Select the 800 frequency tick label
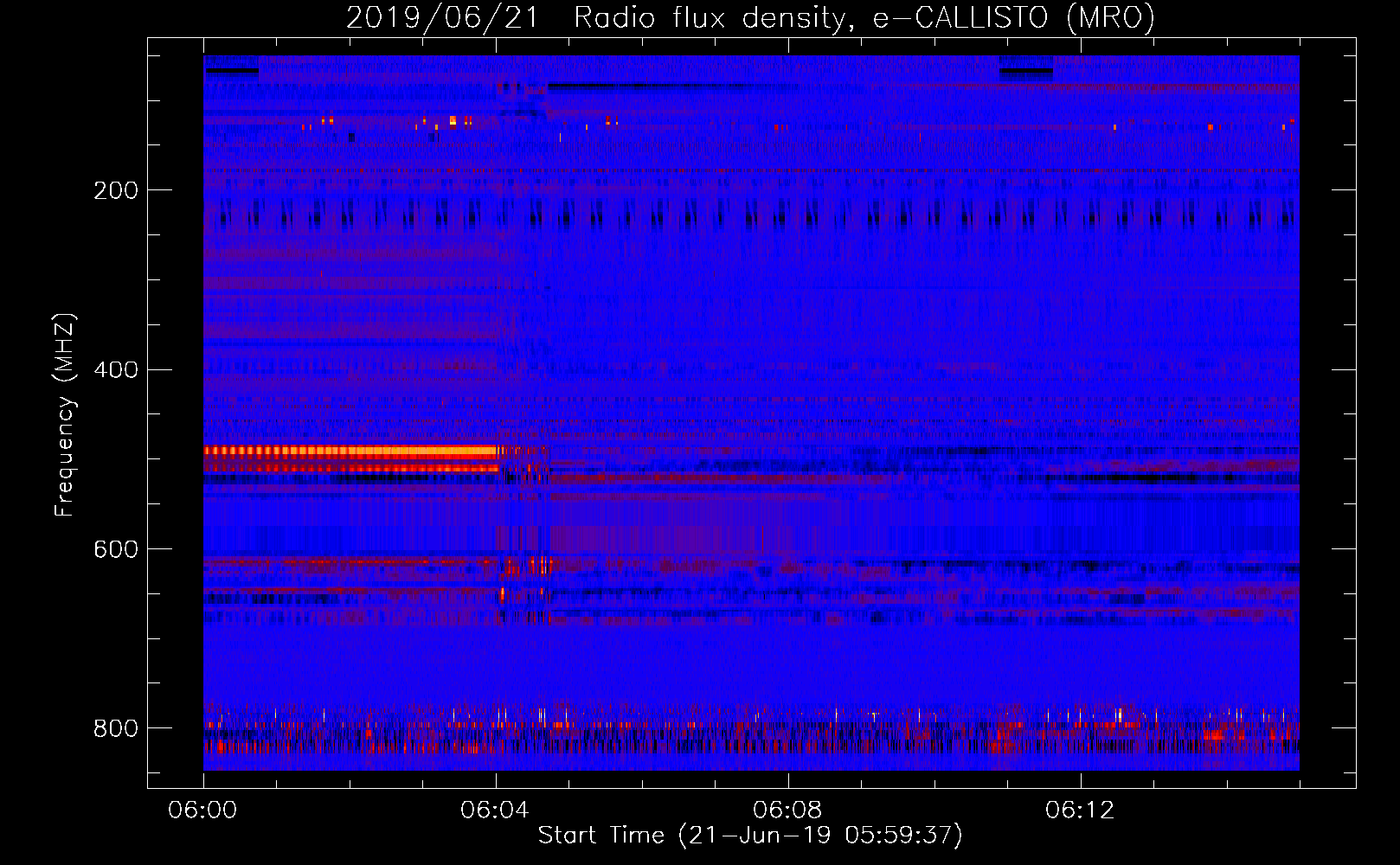Screen dimensions: 1400x865 coord(116,728)
